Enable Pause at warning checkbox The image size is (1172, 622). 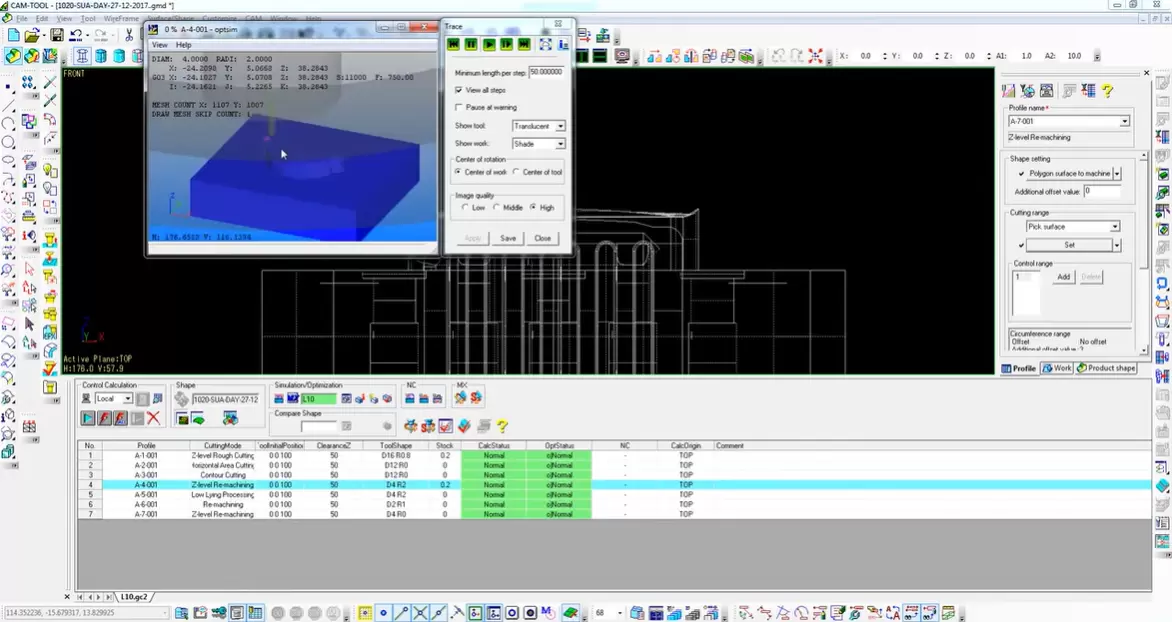coord(459,107)
